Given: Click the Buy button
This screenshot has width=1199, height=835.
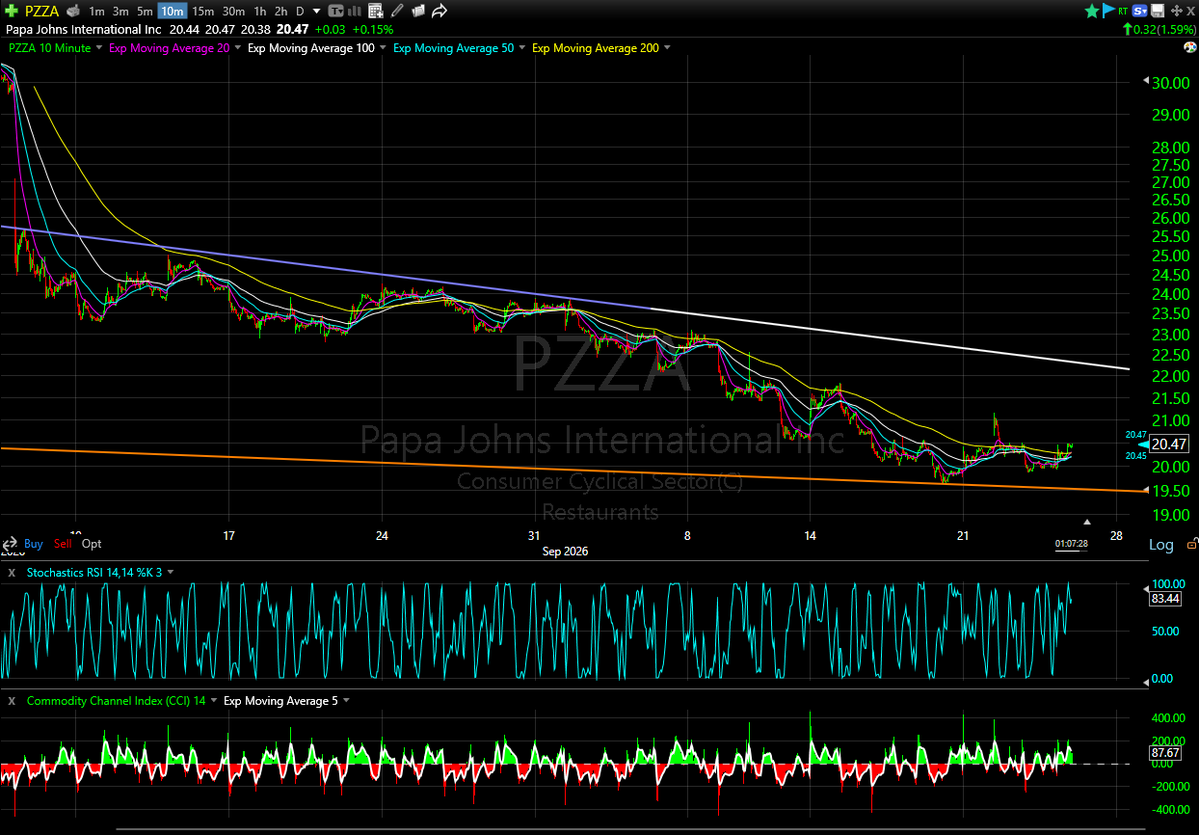Looking at the screenshot, I should tap(33, 544).
